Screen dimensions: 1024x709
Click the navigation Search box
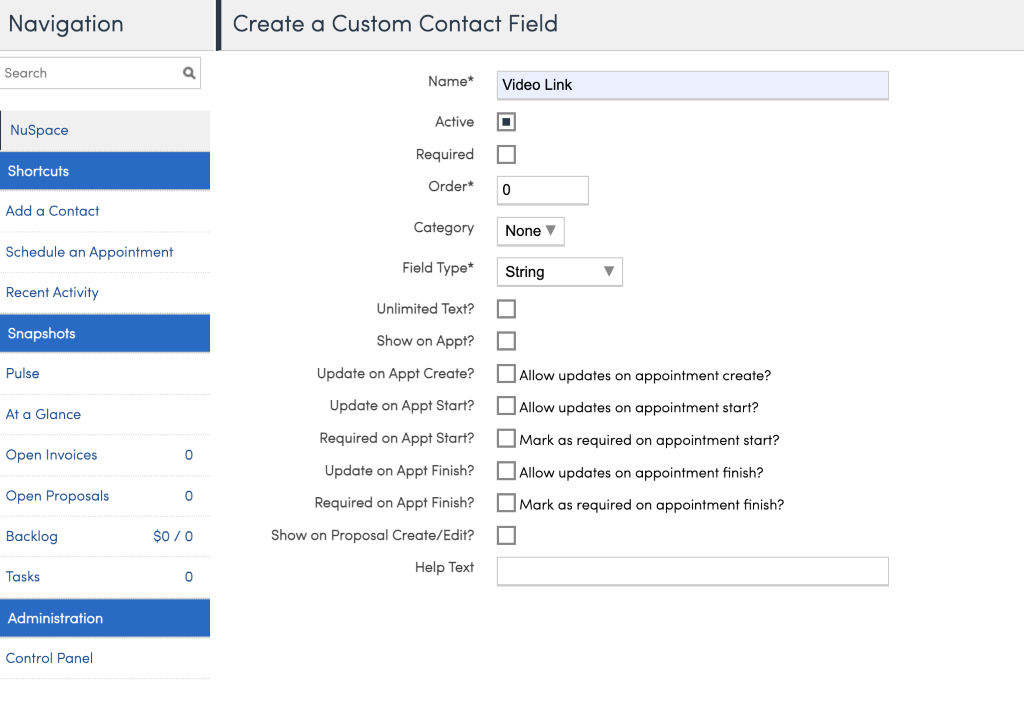pos(90,73)
